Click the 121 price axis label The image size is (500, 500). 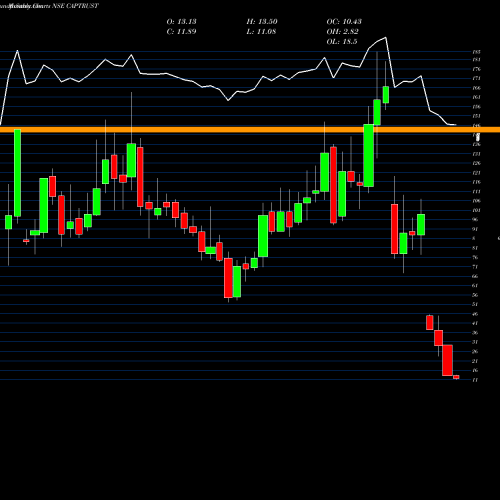click(476, 173)
